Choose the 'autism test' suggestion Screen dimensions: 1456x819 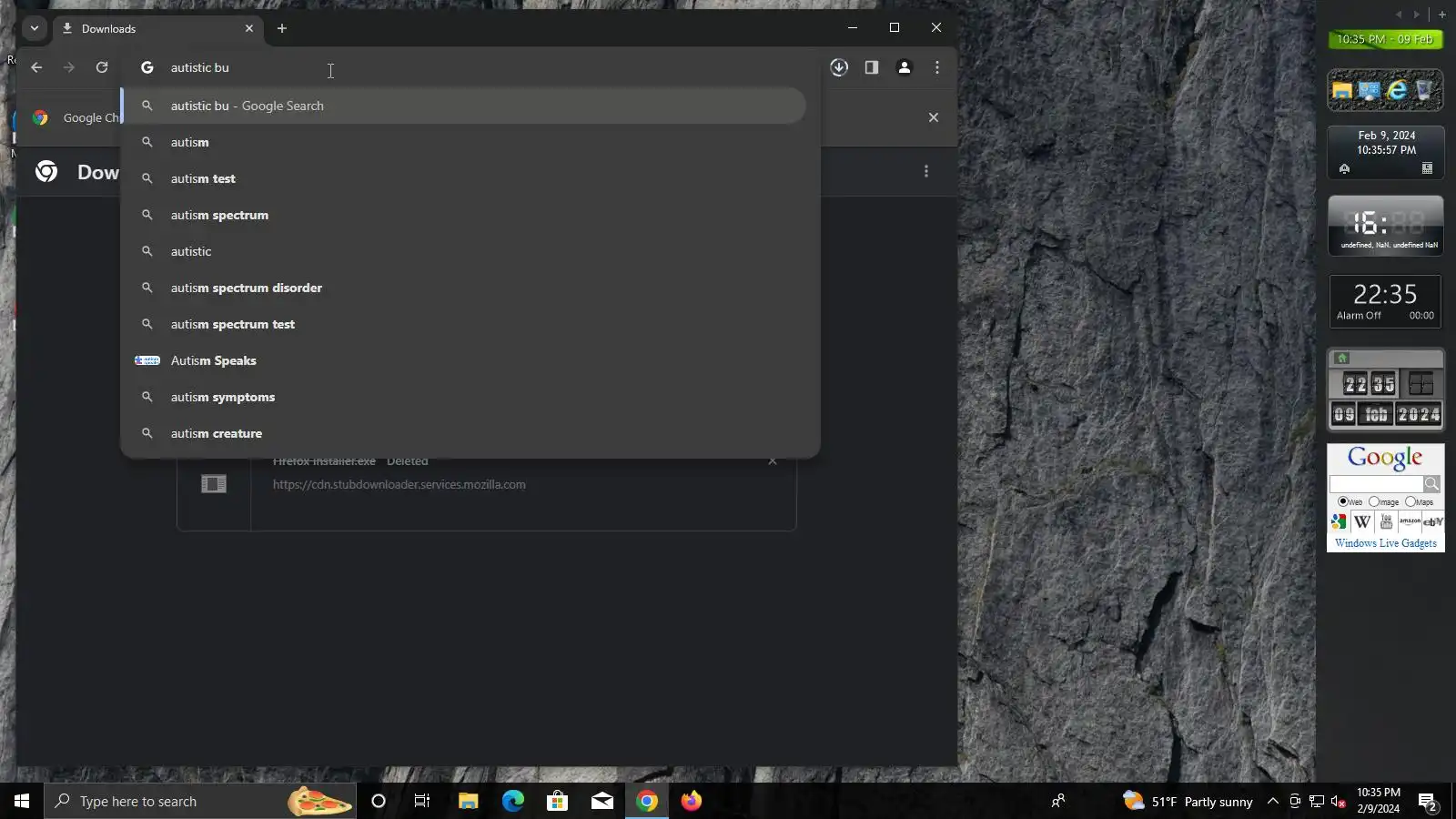[464, 178]
